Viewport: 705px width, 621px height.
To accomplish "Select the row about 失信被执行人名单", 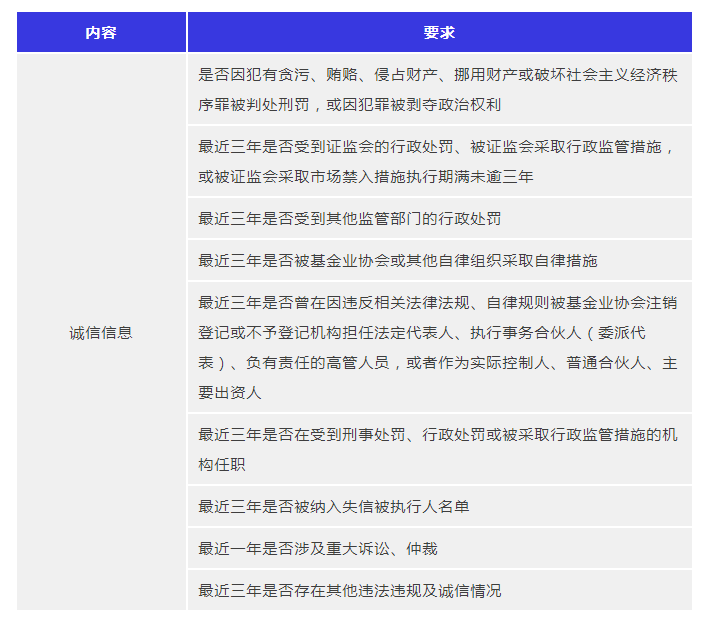I will (x=333, y=506).
